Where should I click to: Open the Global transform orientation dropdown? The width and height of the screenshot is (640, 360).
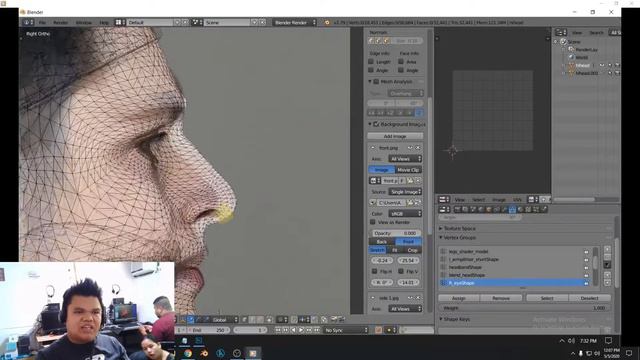tap(224, 320)
